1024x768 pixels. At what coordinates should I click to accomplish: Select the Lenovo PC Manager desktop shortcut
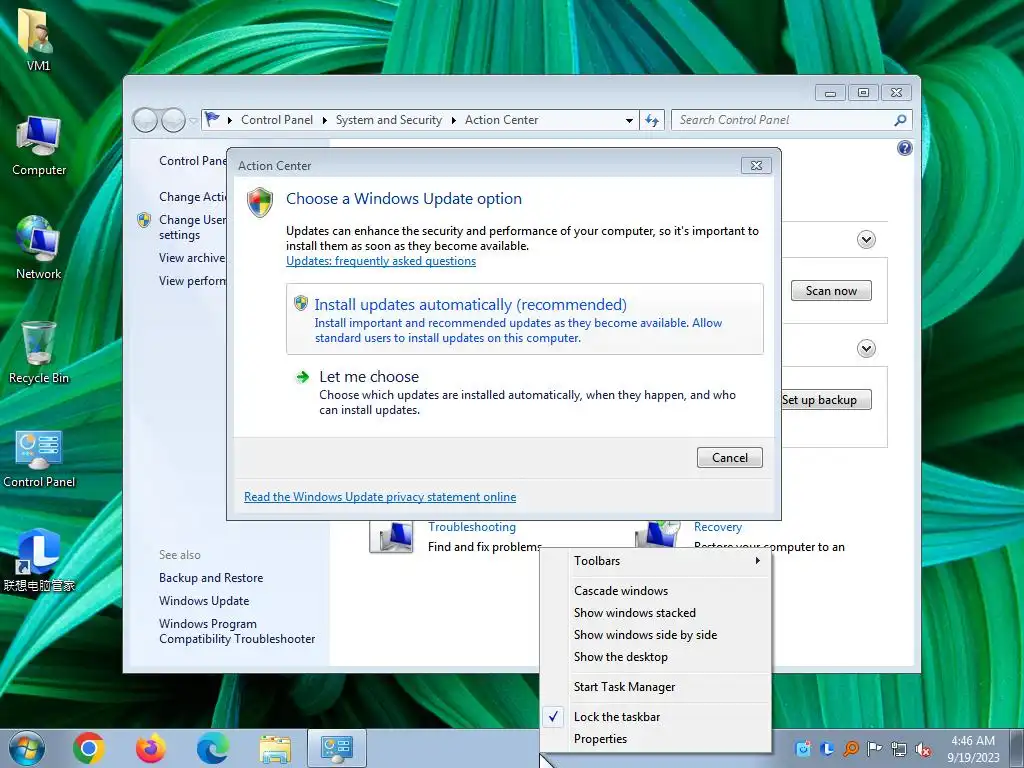point(39,560)
